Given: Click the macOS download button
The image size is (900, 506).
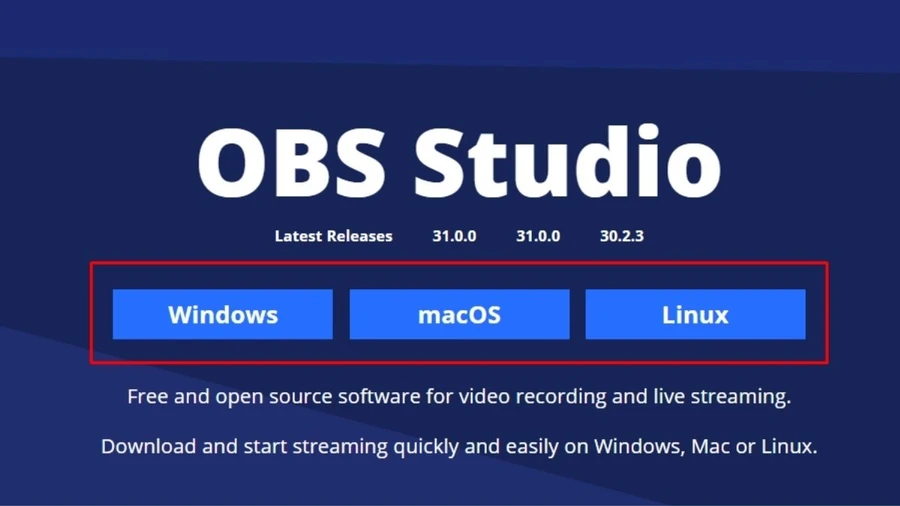Looking at the screenshot, I should [x=459, y=314].
